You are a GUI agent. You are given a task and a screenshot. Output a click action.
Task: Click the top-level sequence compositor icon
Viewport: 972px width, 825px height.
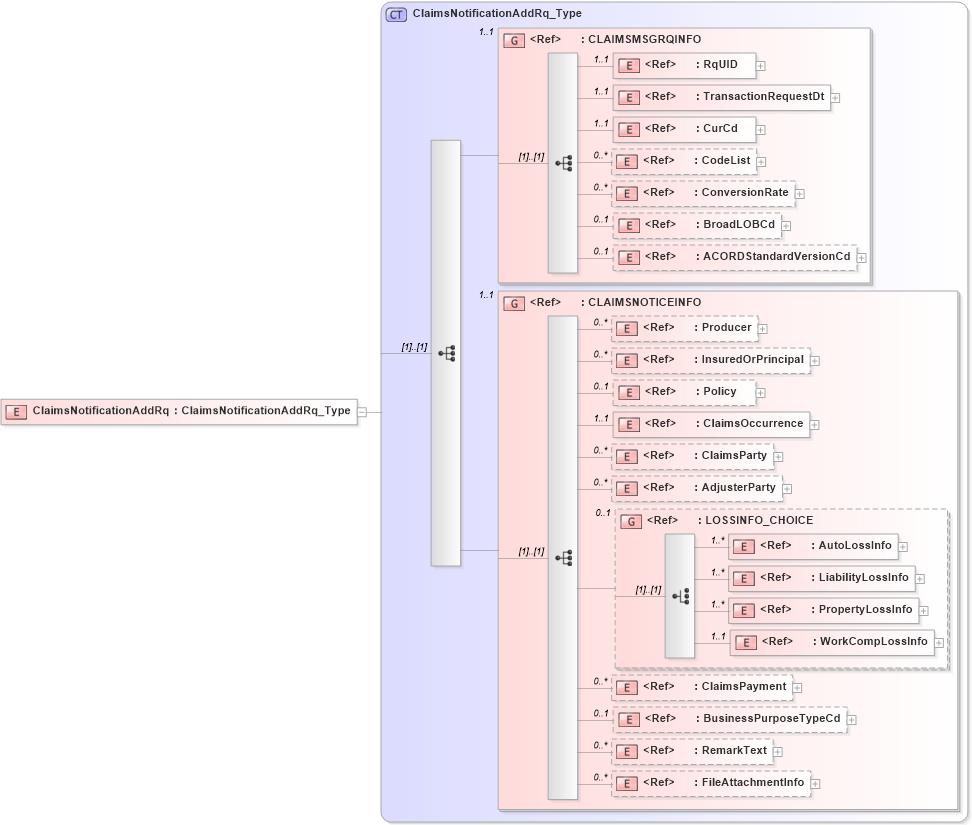447,353
